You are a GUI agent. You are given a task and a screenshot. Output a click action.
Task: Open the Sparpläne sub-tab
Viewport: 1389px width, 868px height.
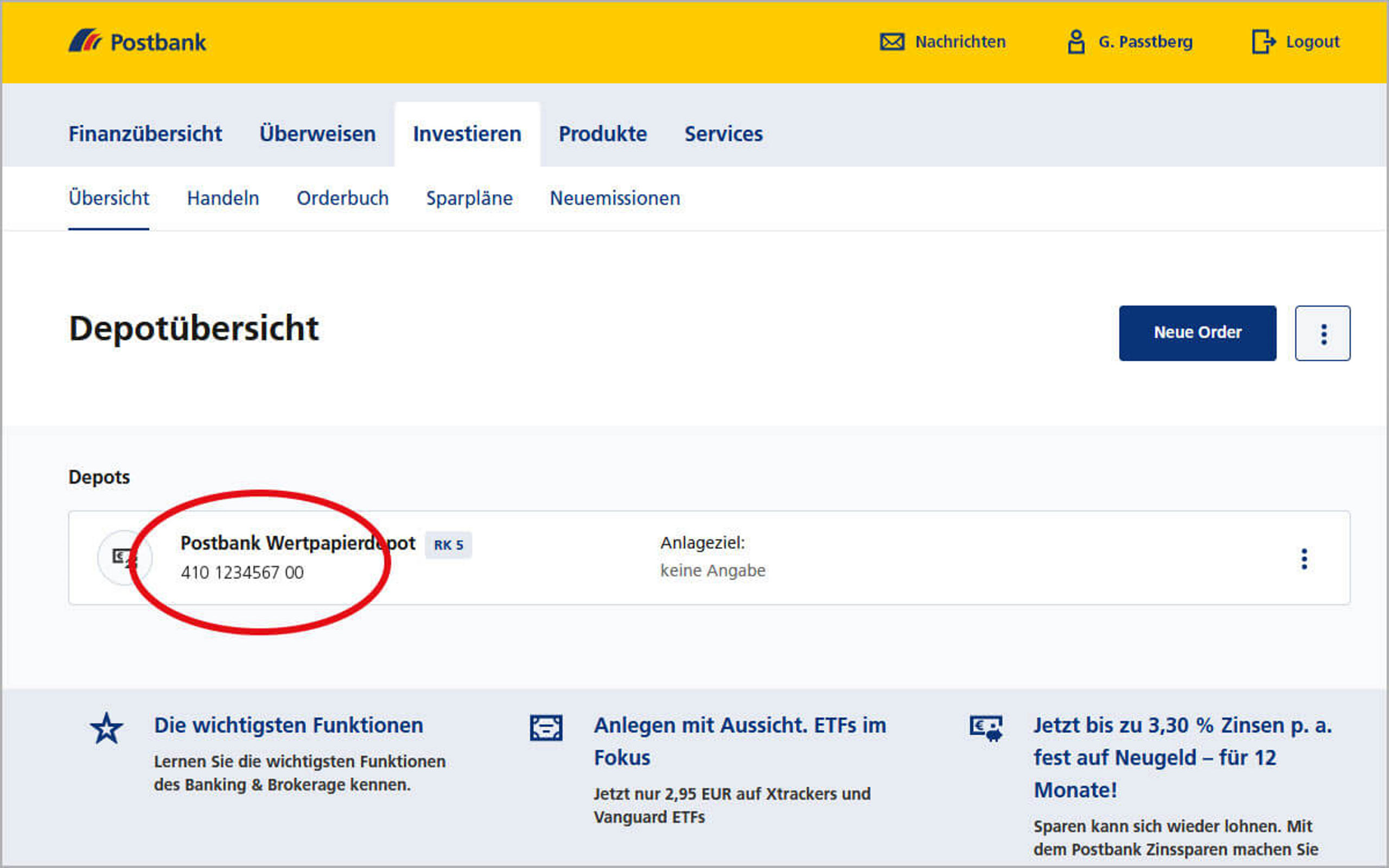tap(469, 198)
